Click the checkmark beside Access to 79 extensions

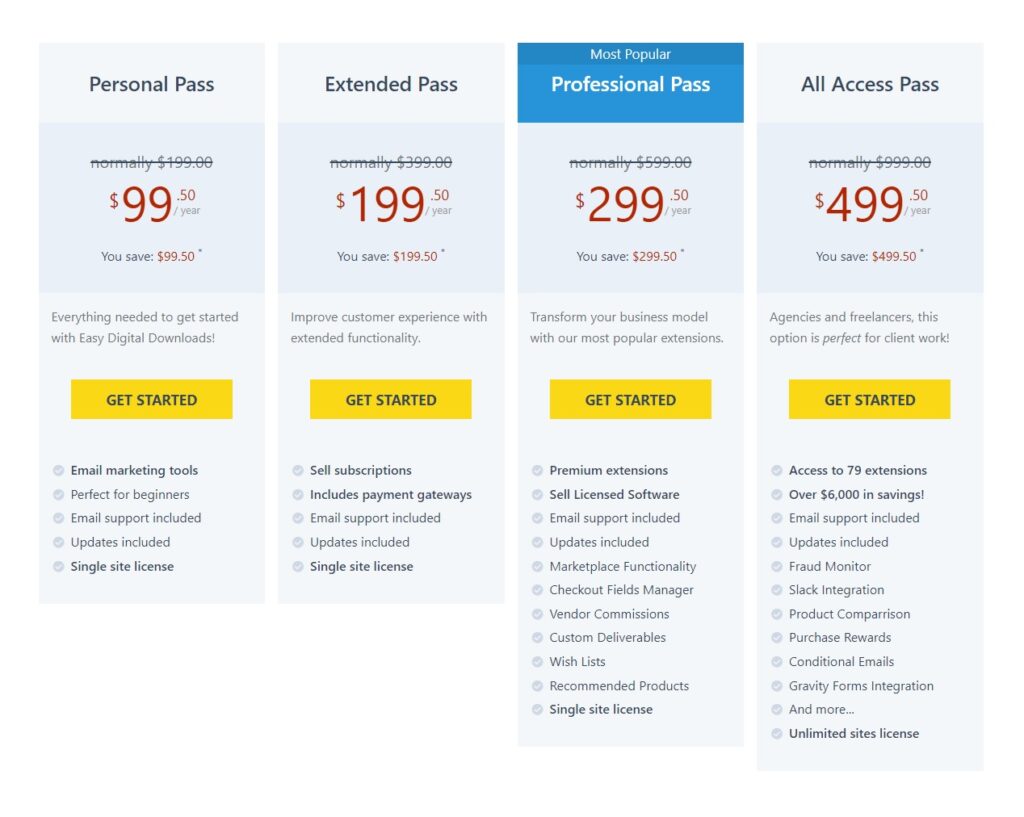coord(777,470)
